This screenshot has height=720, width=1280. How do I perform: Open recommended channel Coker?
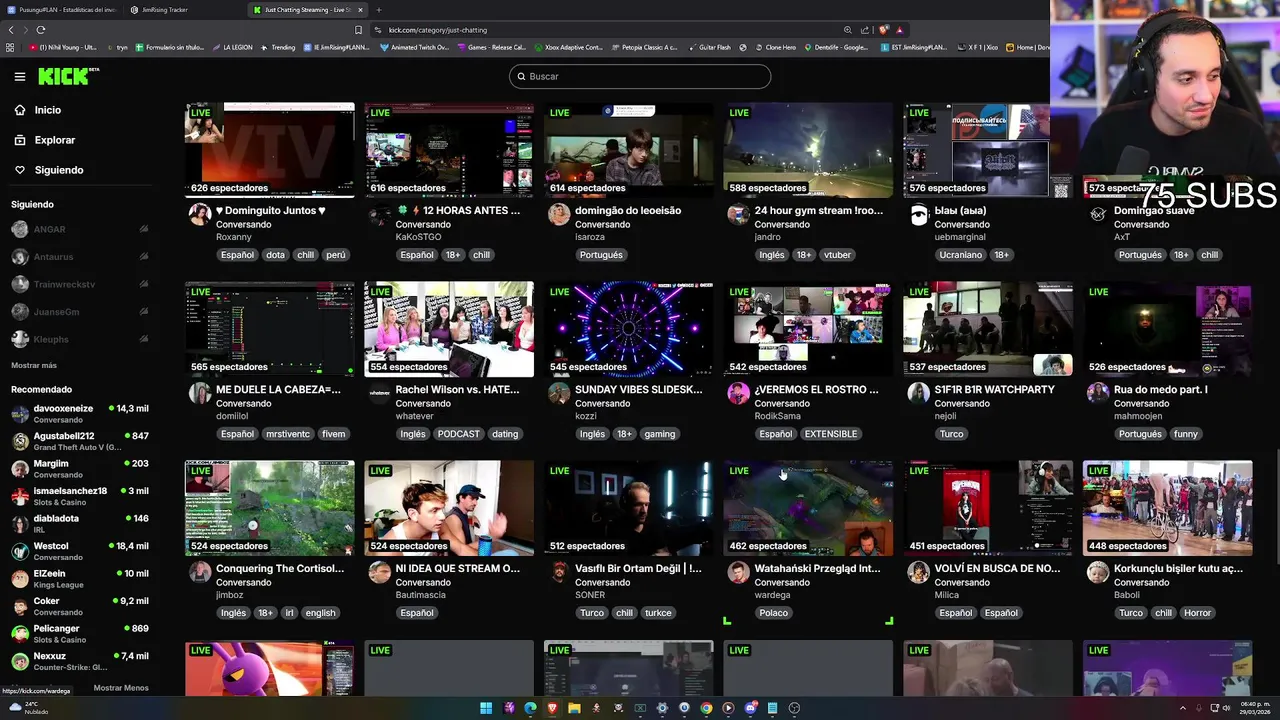pos(80,606)
